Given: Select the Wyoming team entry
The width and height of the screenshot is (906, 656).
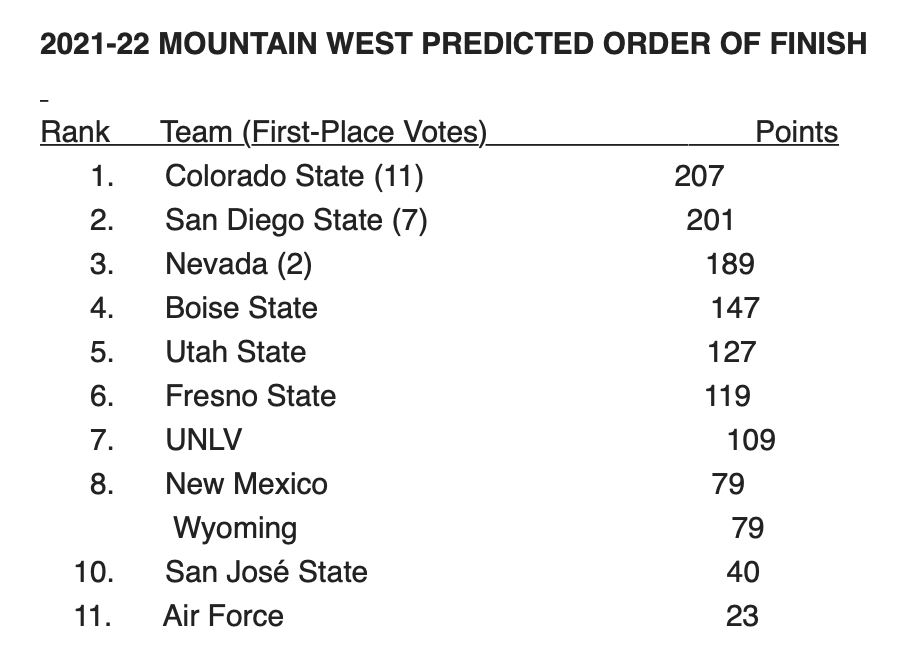Looking at the screenshot, I should click(x=235, y=528).
